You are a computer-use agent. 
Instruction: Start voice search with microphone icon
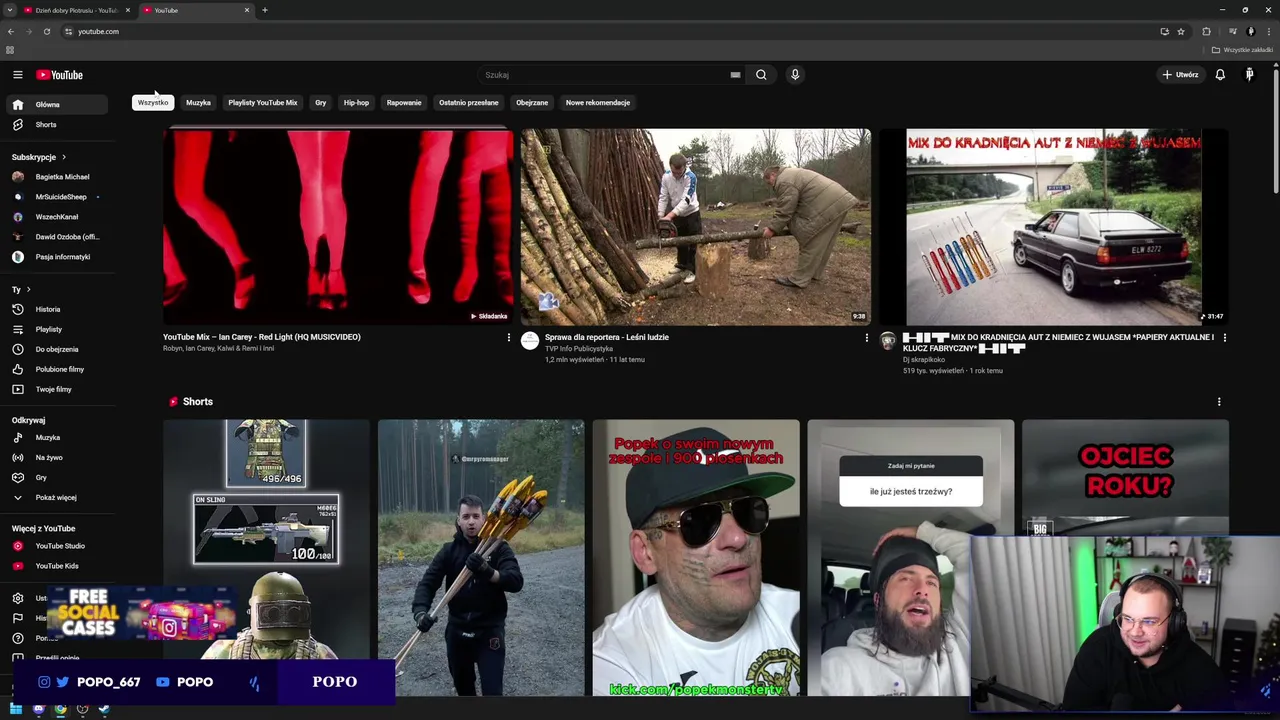pos(795,75)
